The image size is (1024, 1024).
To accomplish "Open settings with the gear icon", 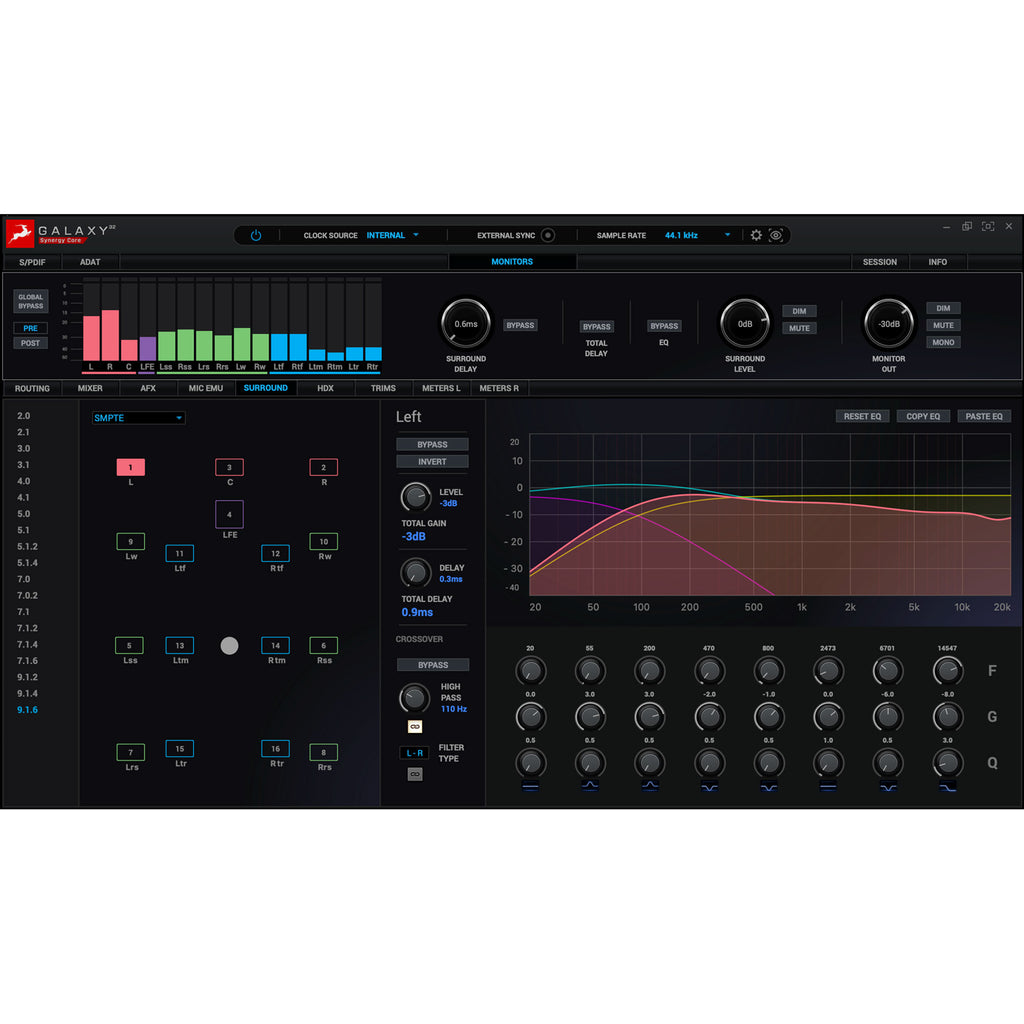I will tap(756, 236).
